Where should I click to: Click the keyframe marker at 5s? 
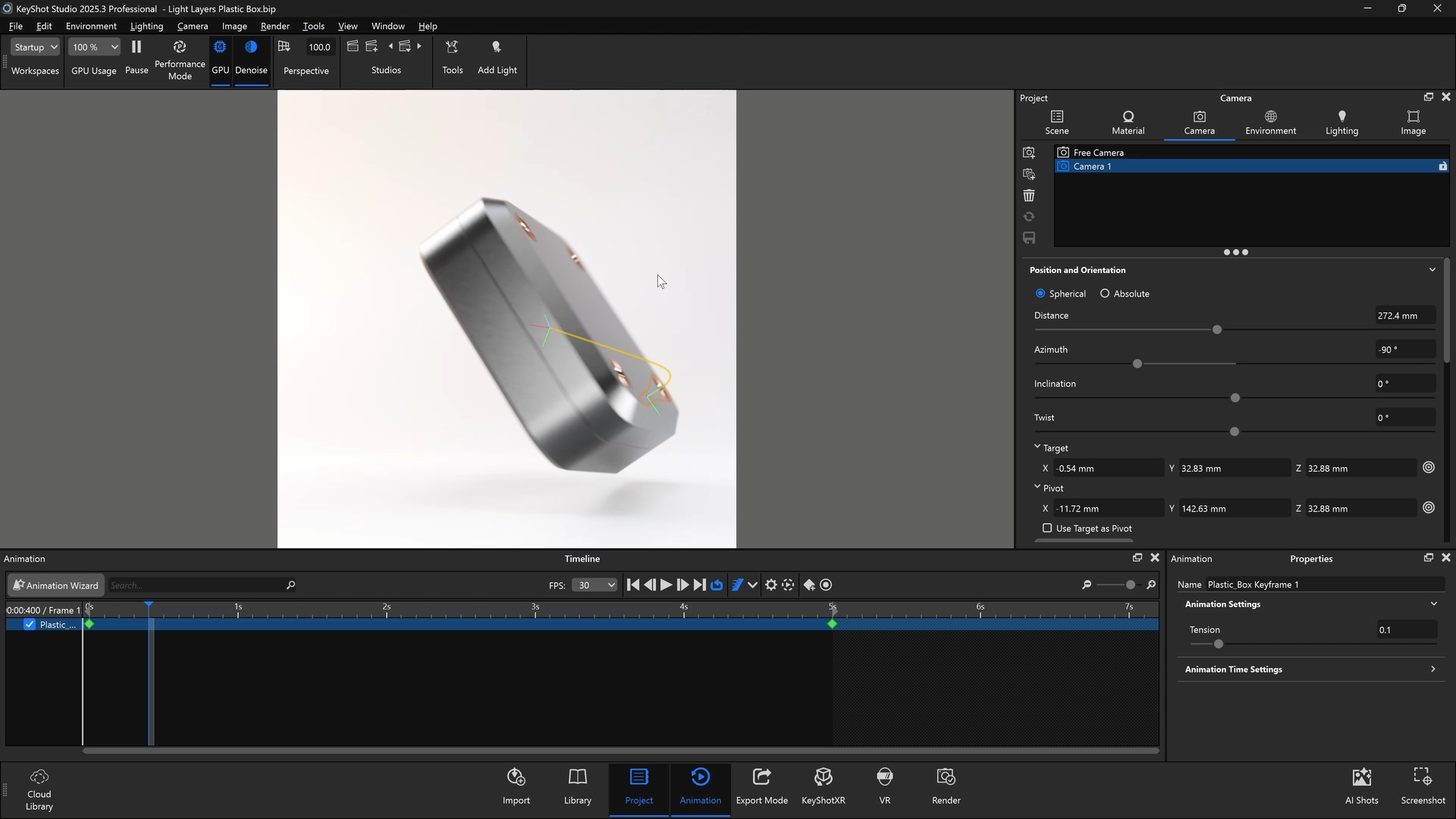(832, 623)
